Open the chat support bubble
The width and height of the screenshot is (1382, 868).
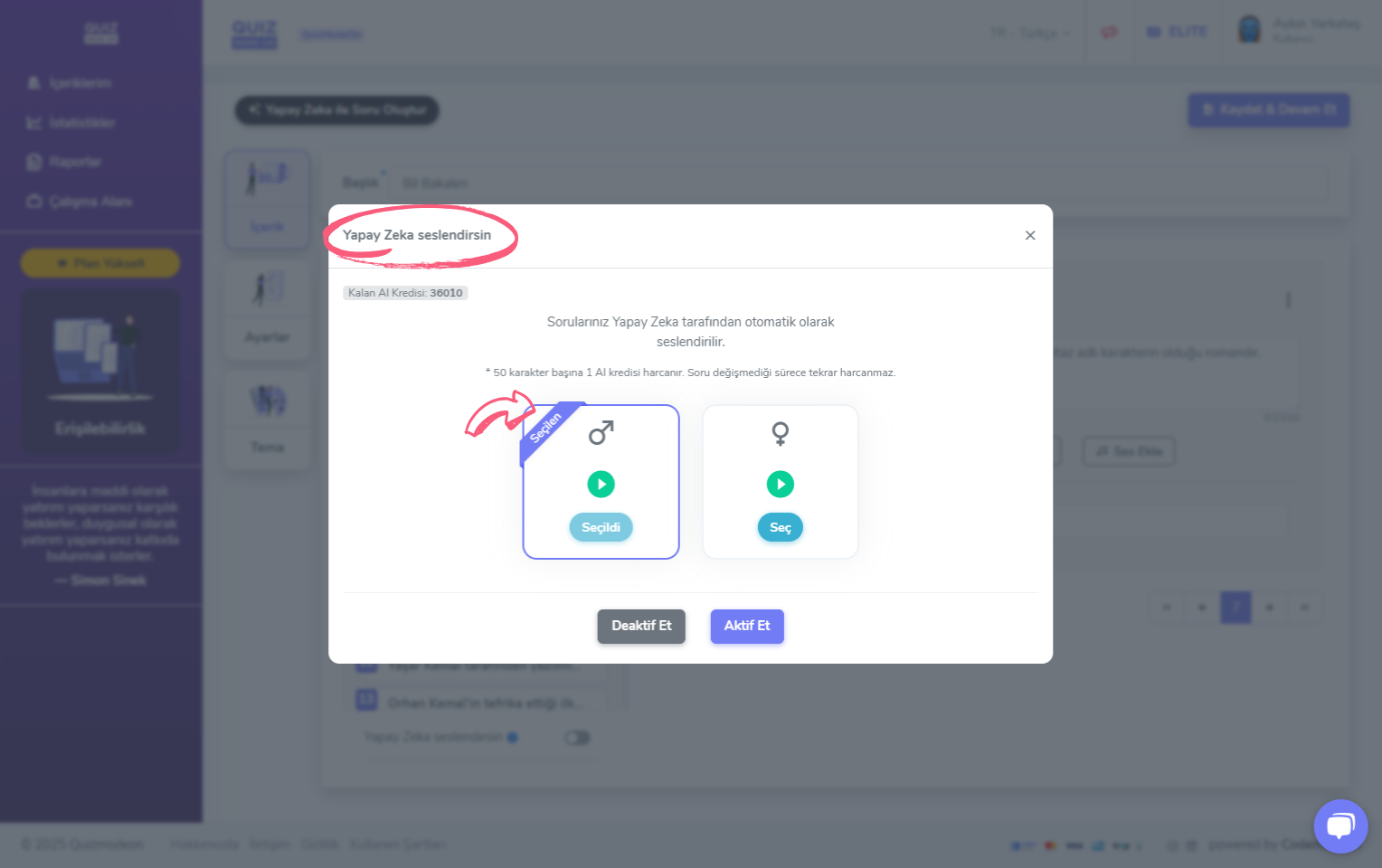1340,826
